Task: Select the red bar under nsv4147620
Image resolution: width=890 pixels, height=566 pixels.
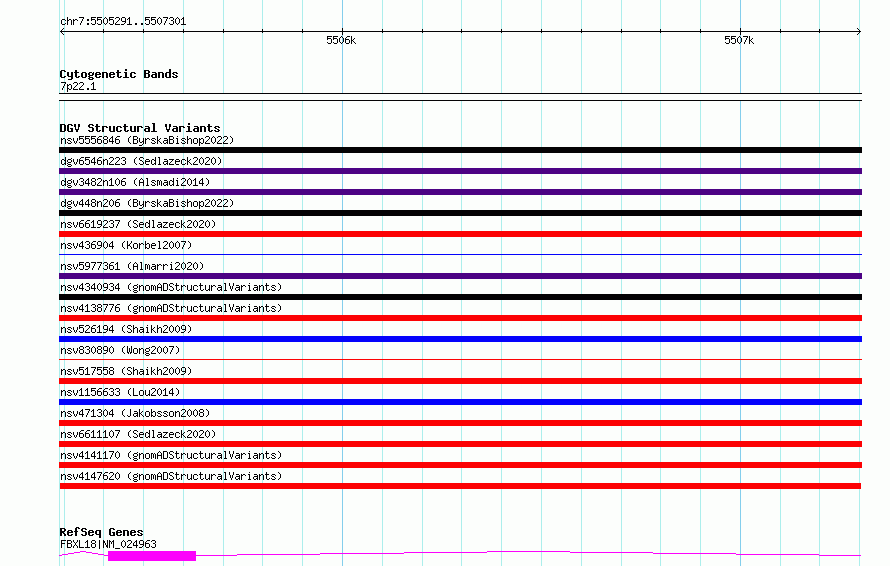Action: coord(460,486)
